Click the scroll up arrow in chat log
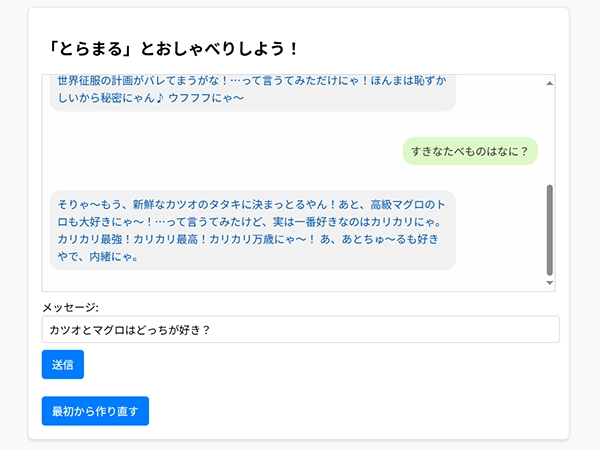Image resolution: width=600 pixels, height=450 pixels. coord(550,84)
